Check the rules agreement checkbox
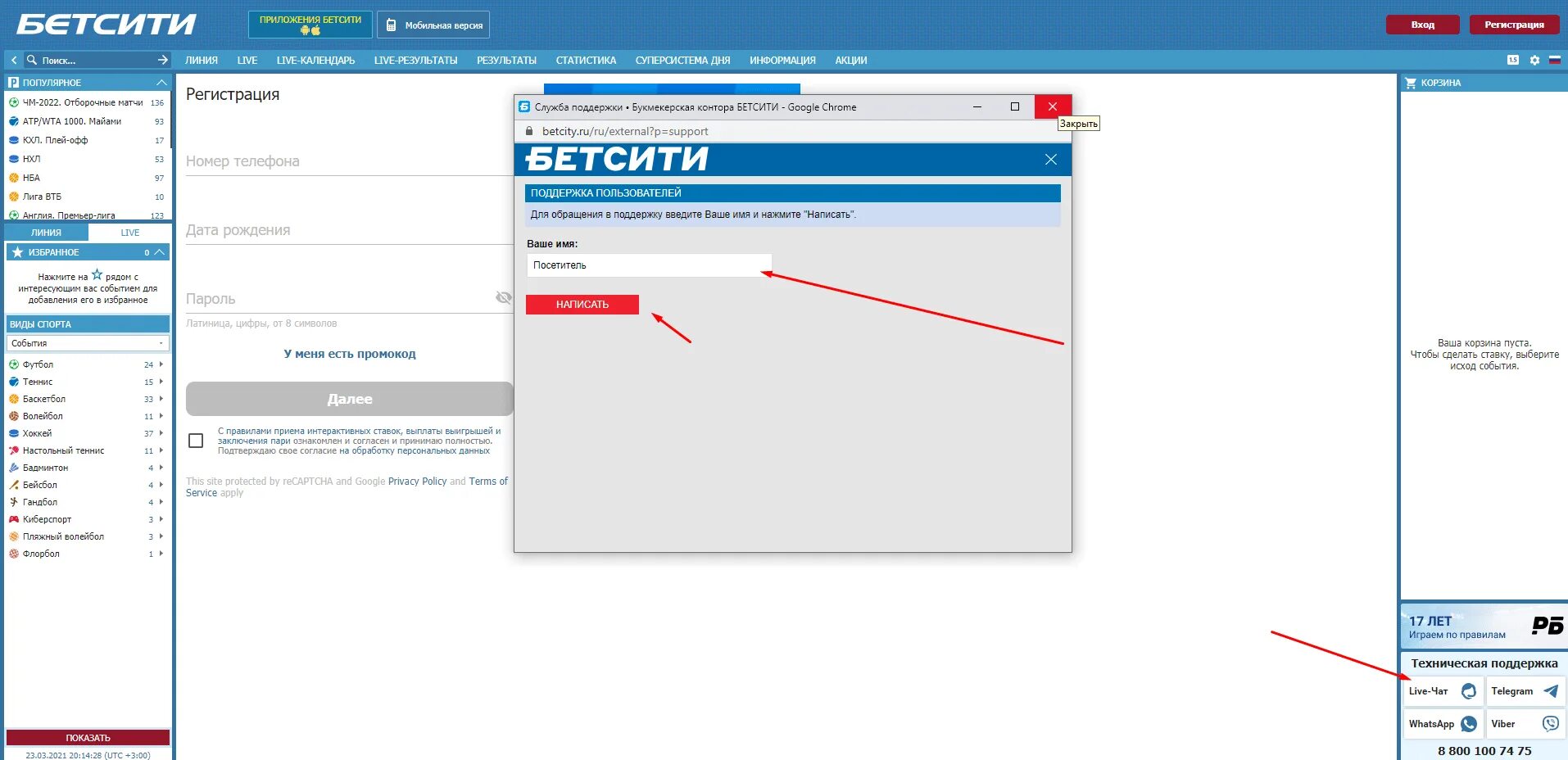This screenshot has height=760, width=1568. [196, 441]
